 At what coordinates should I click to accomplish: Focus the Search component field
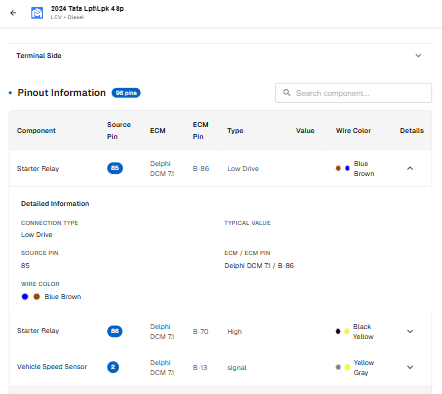tap(353, 93)
